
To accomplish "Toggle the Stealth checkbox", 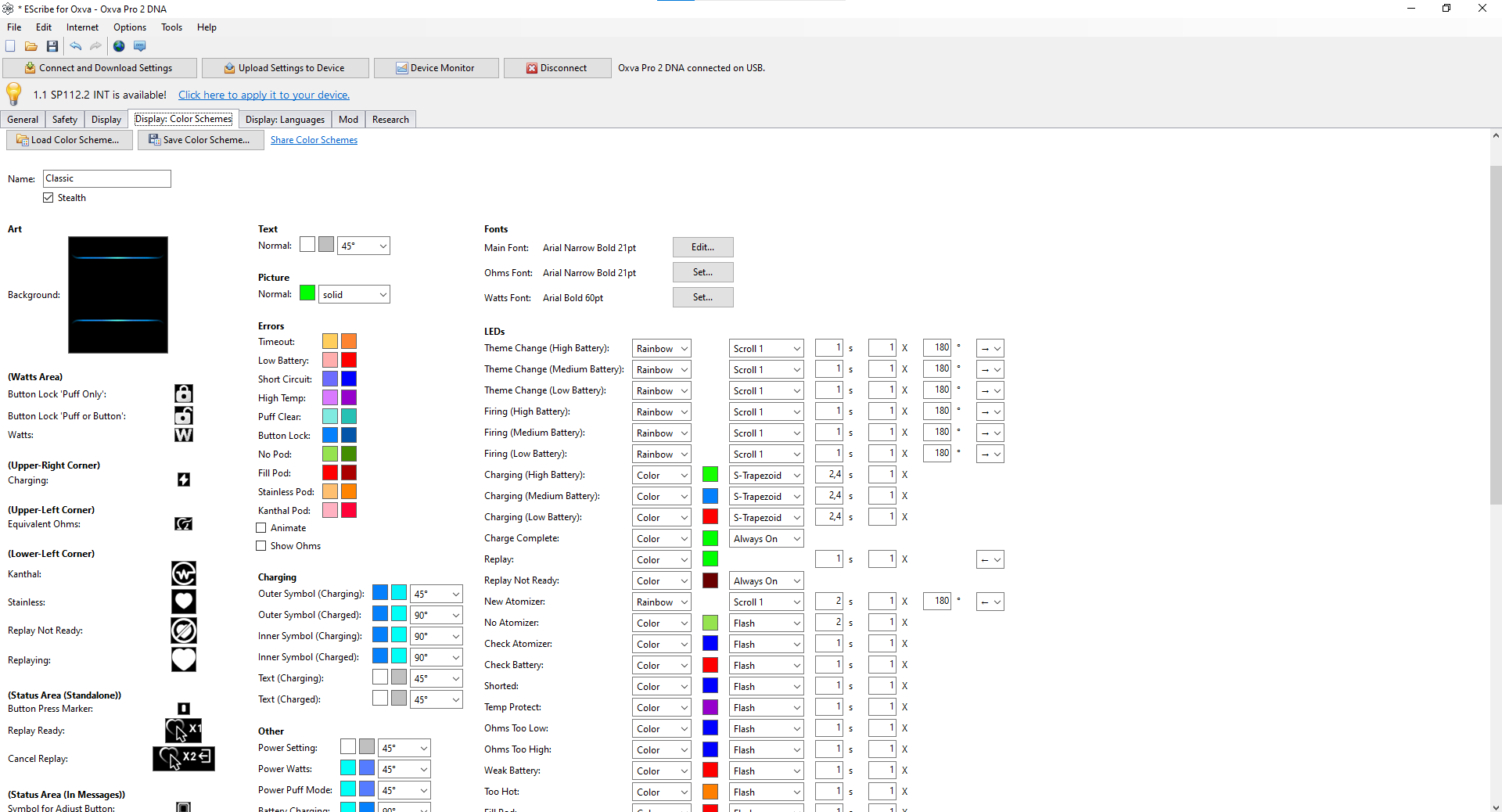I will [x=49, y=198].
